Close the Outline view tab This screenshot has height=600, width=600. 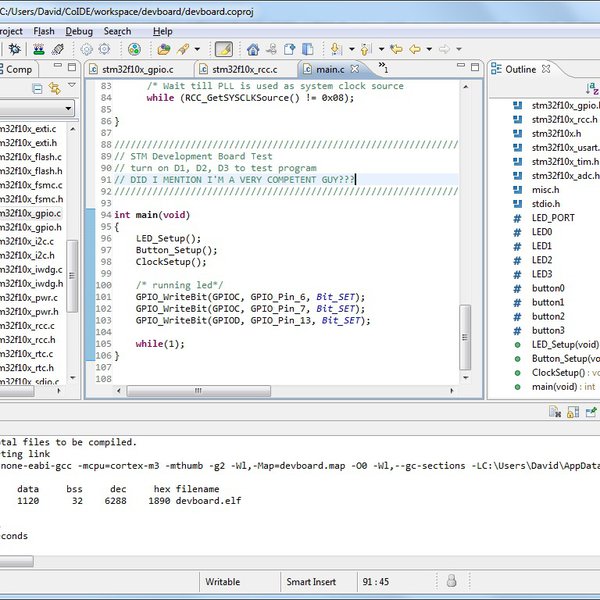tap(548, 70)
